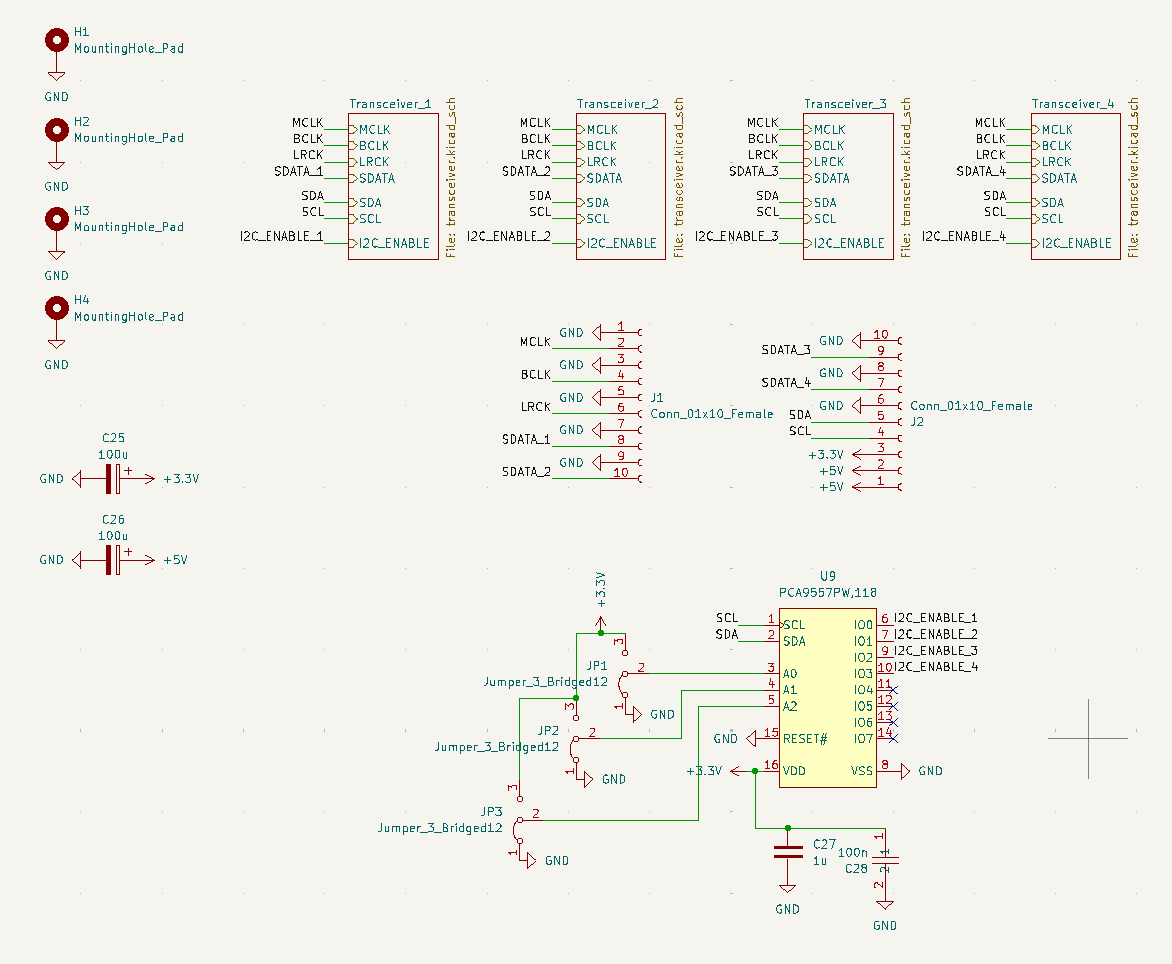
Task: Click the GND power symbol below C28
Action: 885,905
